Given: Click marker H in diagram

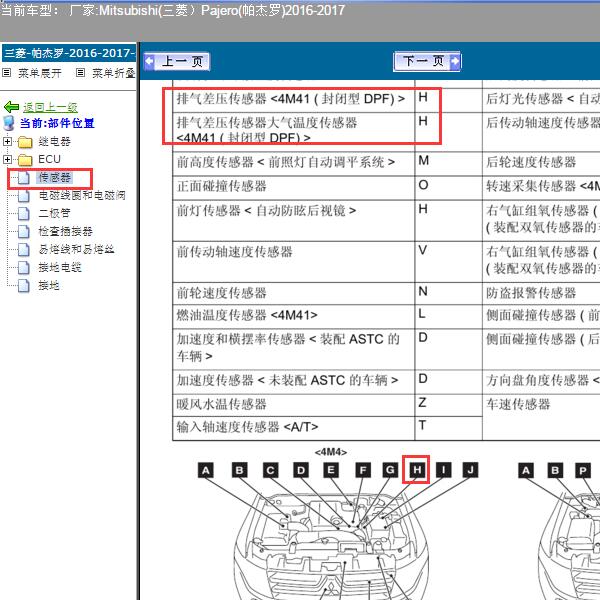Looking at the screenshot, I should (x=417, y=470).
